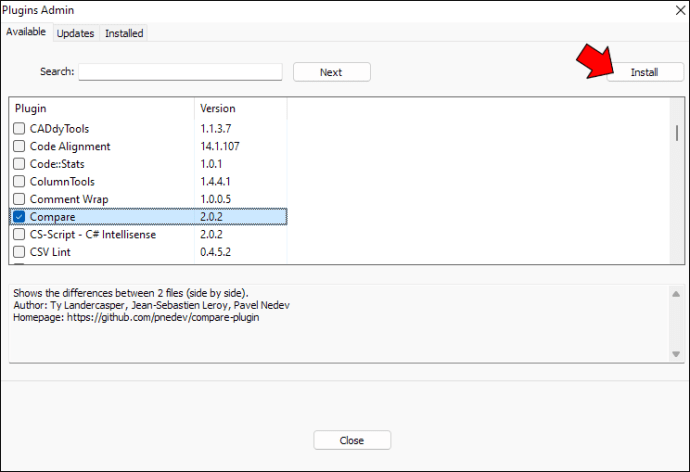This screenshot has width=690, height=472.
Task: Uncheck the Compare plugin checkbox
Action: [19, 216]
